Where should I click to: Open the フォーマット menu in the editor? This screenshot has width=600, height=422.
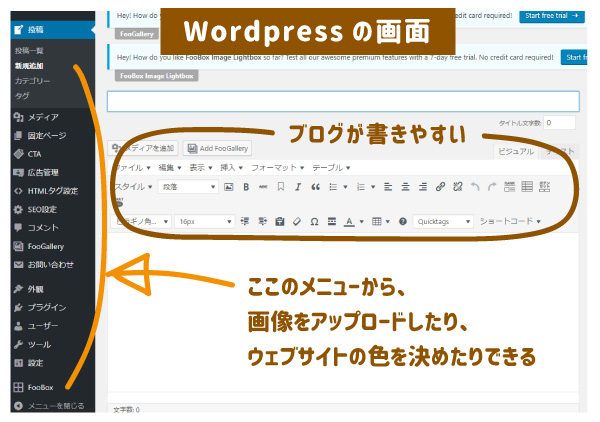tap(277, 168)
